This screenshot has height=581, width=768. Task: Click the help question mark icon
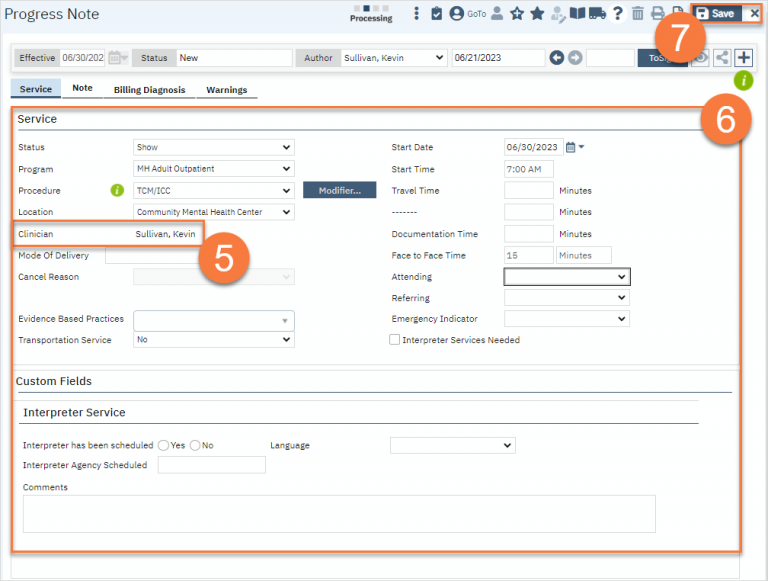[618, 13]
